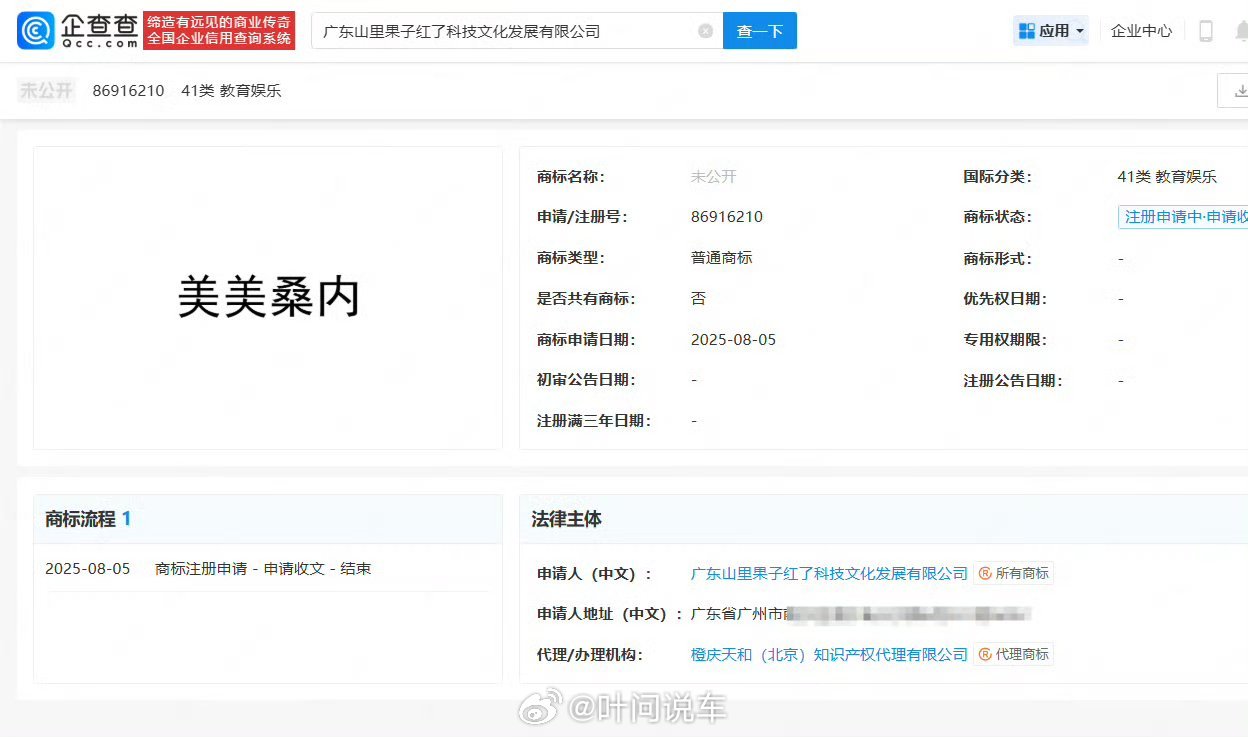Open agency link 橙庆天和（北京）知识产权代理有限公司
This screenshot has height=737, width=1248.
[x=829, y=655]
